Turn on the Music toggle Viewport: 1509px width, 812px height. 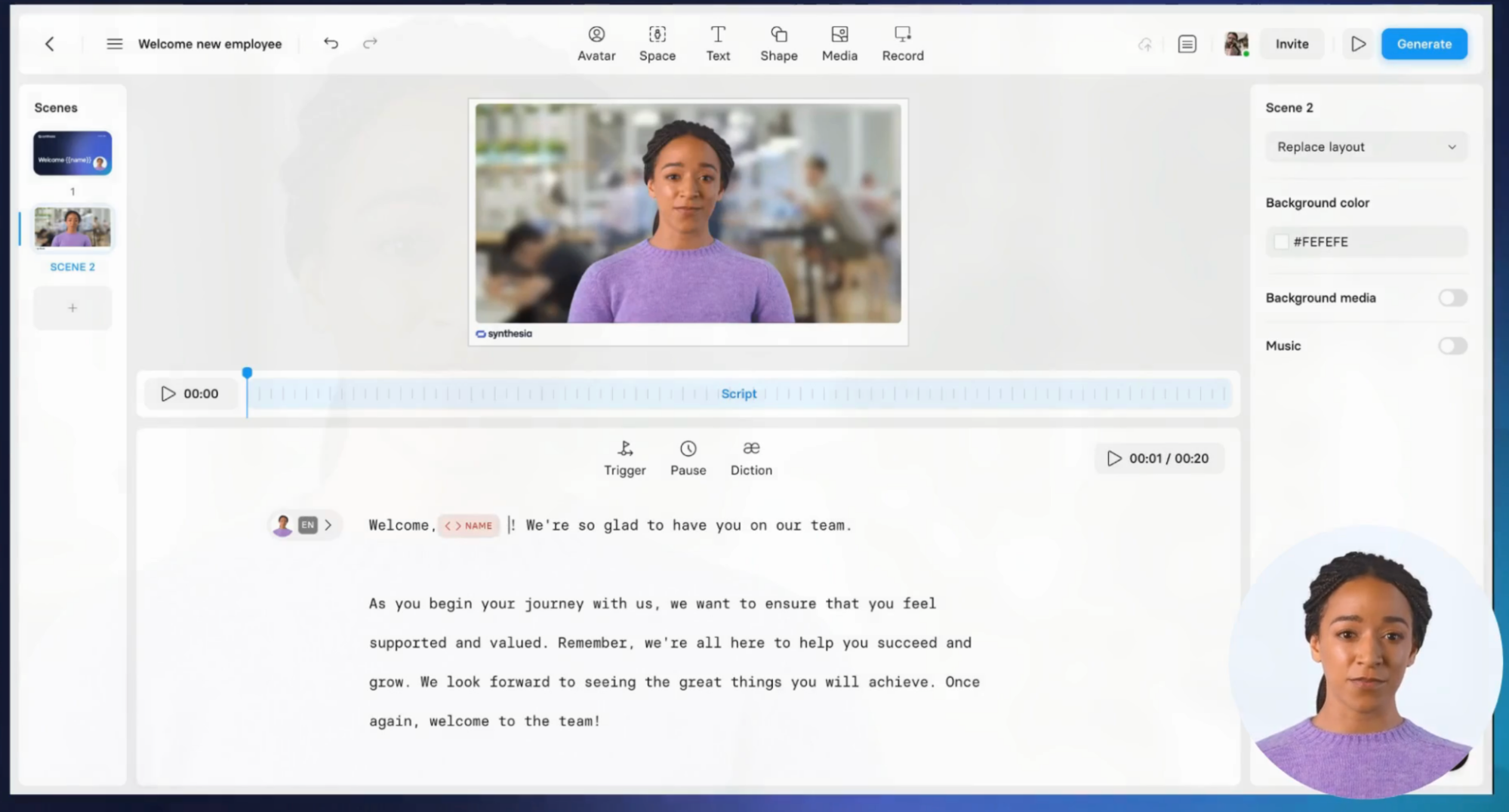click(1452, 346)
